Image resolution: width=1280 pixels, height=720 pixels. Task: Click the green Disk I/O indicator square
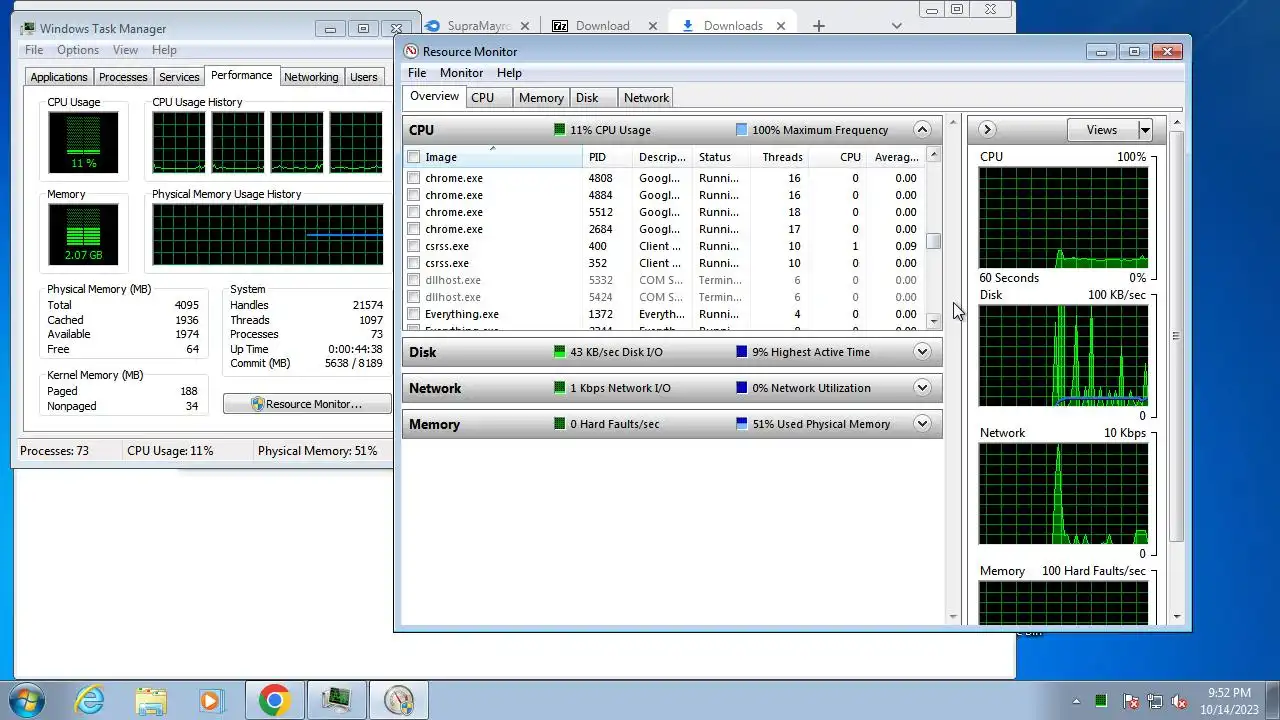559,352
